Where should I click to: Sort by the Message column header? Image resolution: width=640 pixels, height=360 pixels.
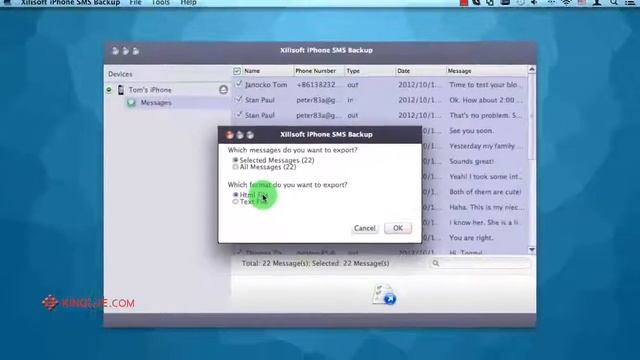coord(487,71)
